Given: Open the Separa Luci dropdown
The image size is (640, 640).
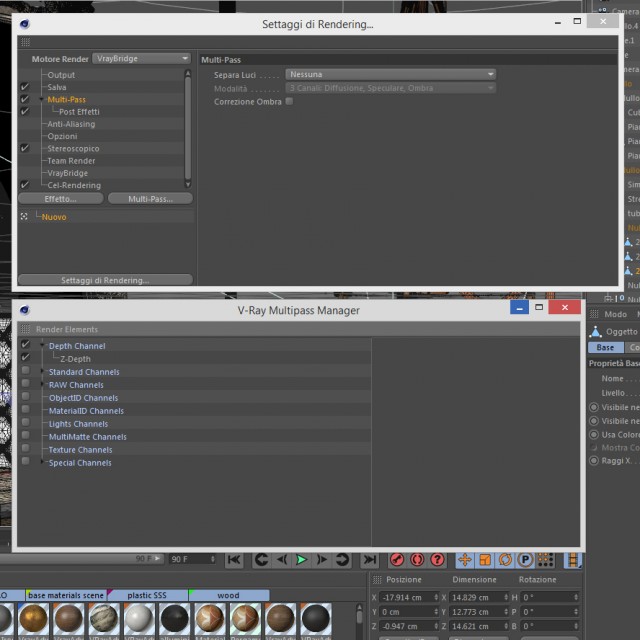Looking at the screenshot, I should point(391,74).
